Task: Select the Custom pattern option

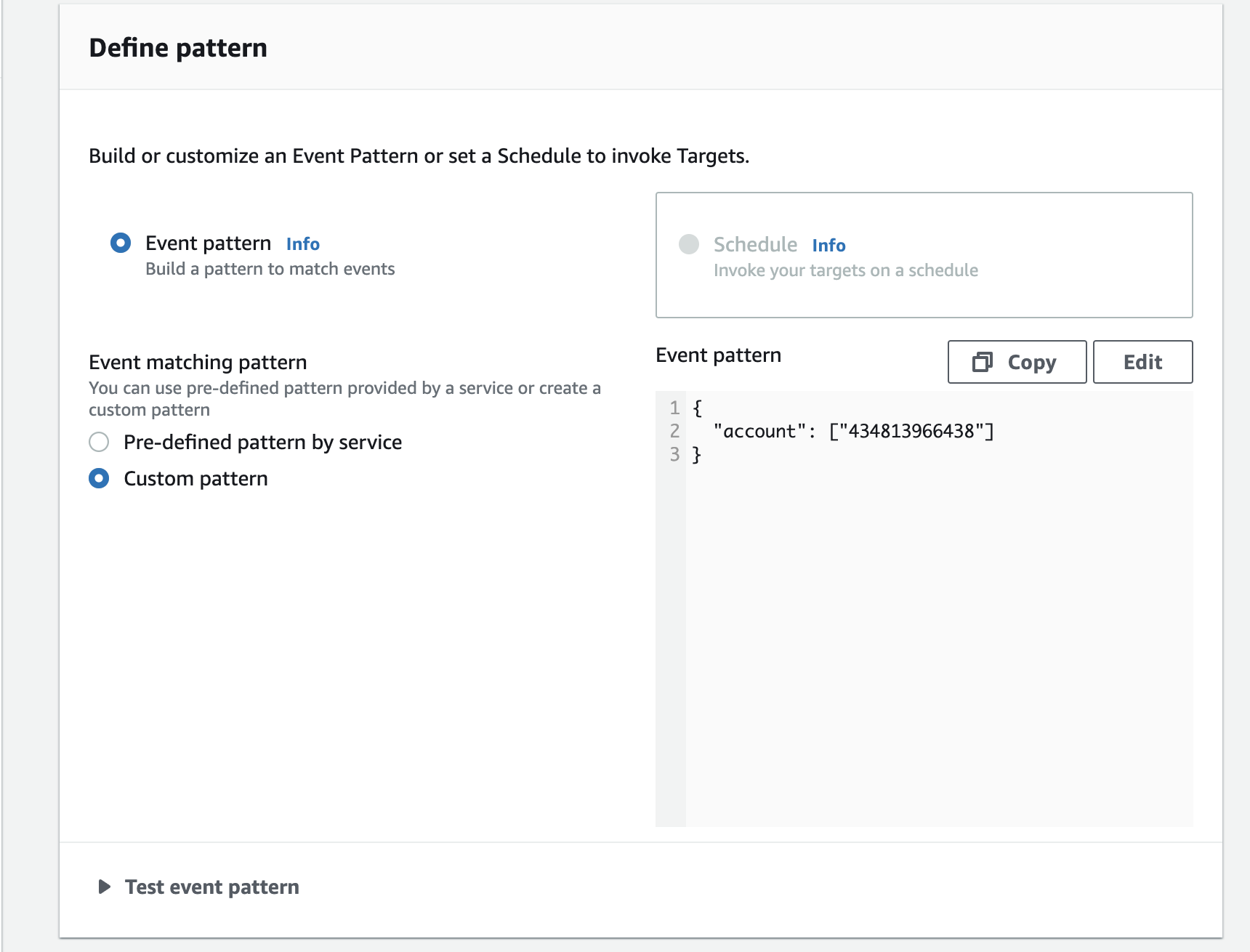Action: tap(99, 478)
